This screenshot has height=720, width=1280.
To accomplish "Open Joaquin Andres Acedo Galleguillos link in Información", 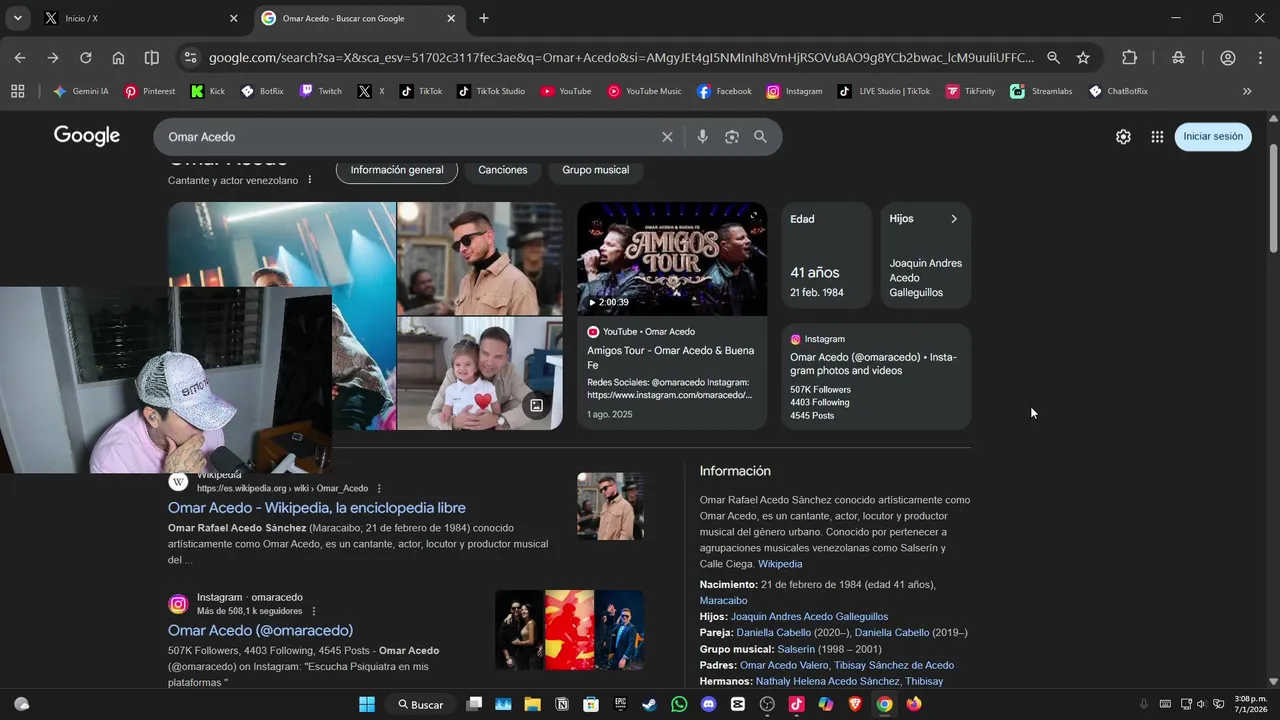I will point(809,617).
